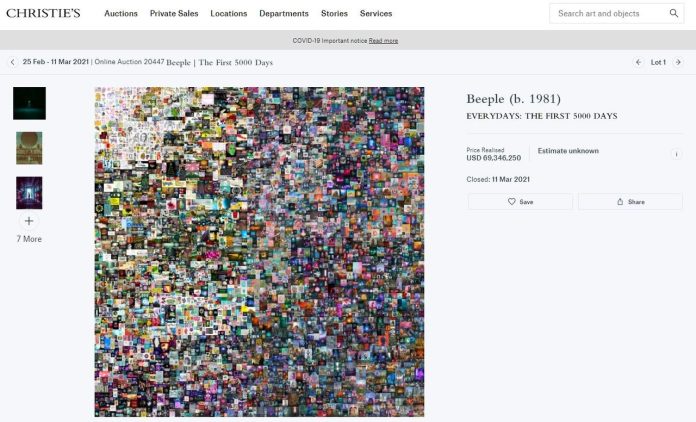
Task: Select the first thumbnail image
Action: (29, 103)
